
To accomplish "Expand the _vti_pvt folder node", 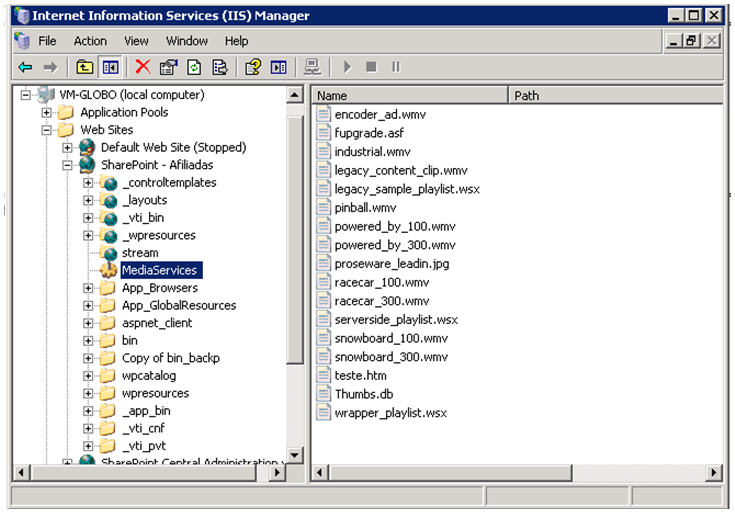I will [x=88, y=445].
